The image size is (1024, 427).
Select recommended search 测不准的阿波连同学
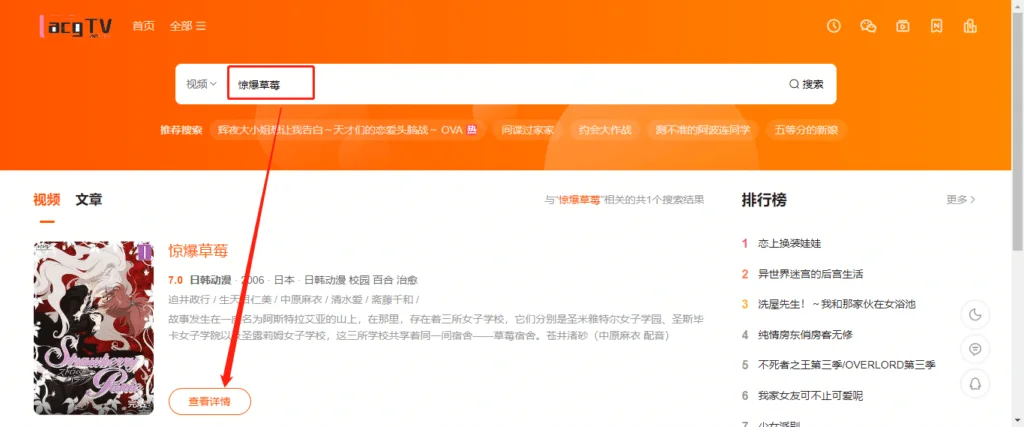click(x=703, y=130)
